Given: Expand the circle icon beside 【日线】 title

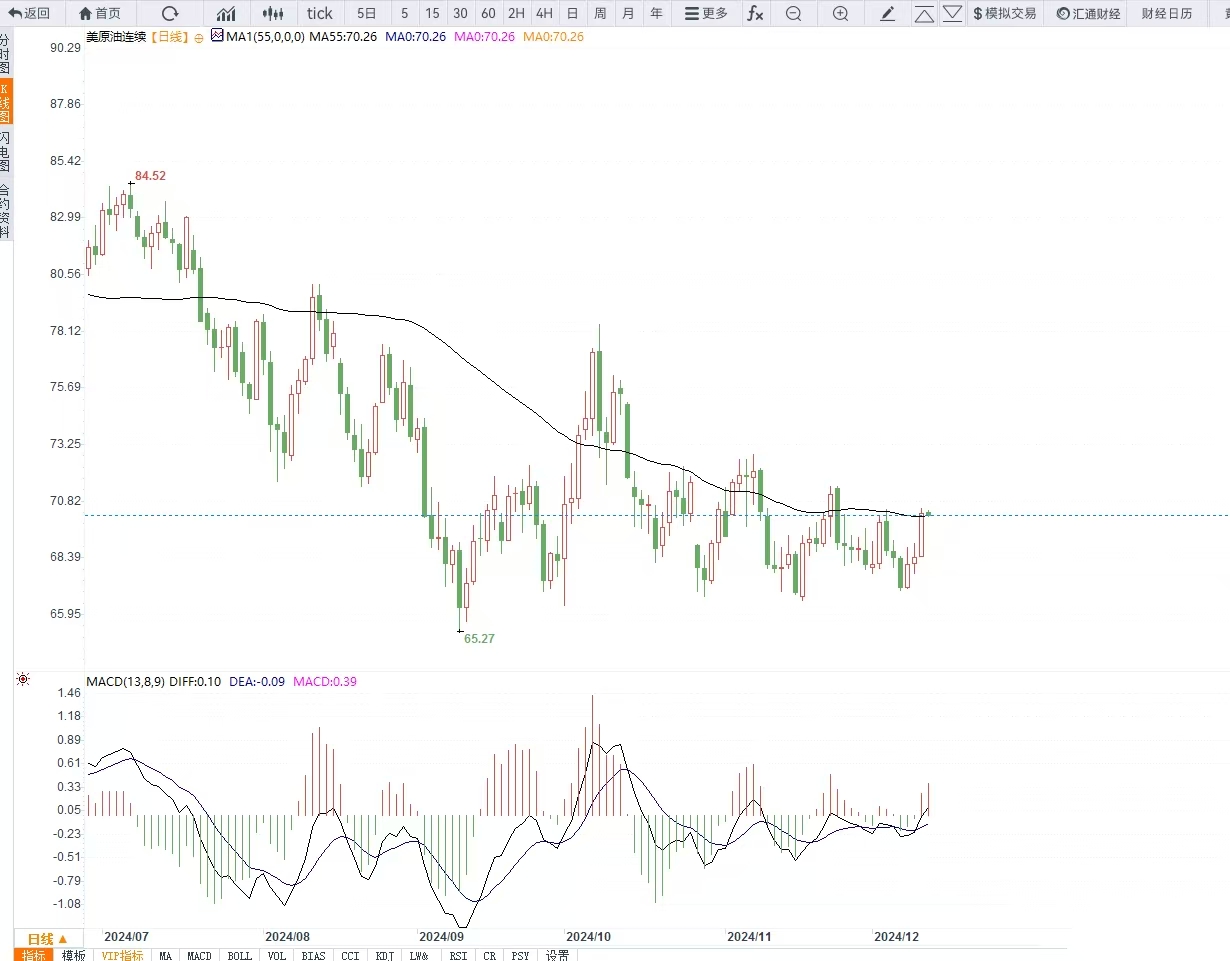Looking at the screenshot, I should pyautogui.click(x=198, y=36).
